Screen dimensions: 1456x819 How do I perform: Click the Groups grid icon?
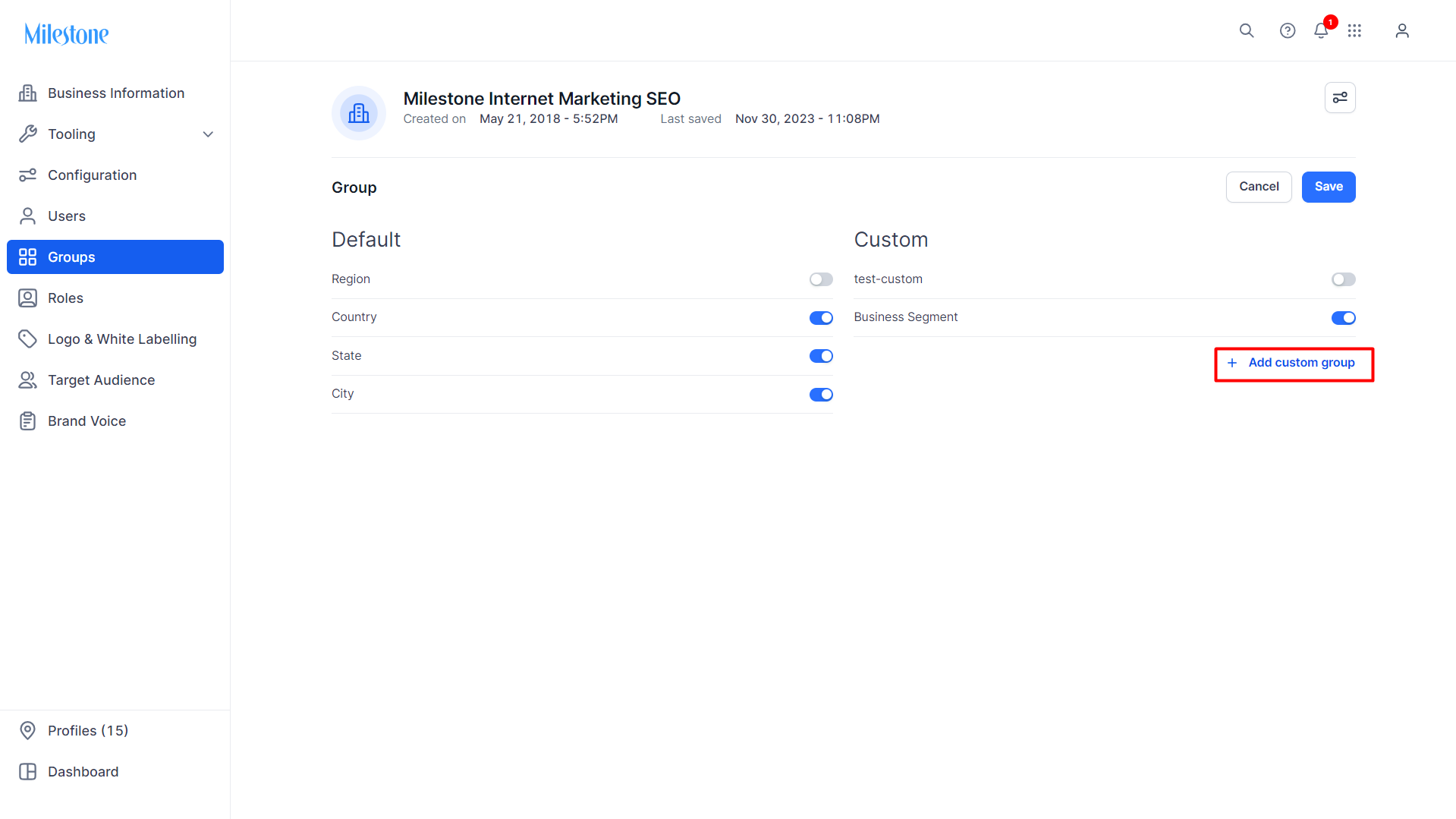click(28, 257)
